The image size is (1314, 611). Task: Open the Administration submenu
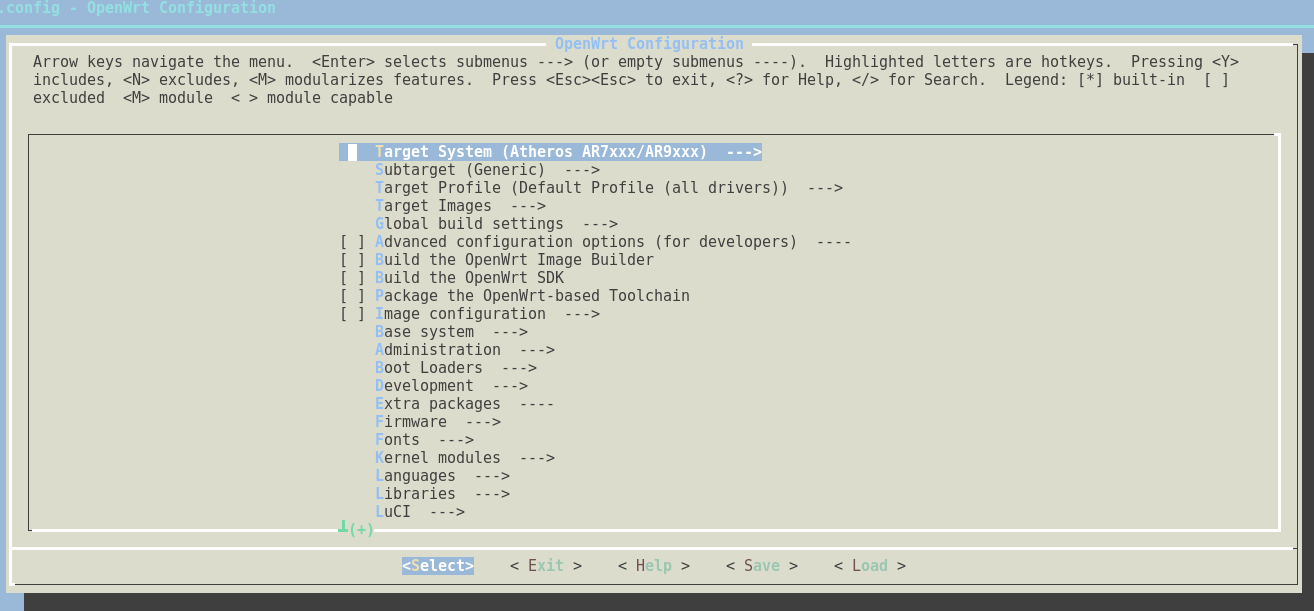click(464, 350)
